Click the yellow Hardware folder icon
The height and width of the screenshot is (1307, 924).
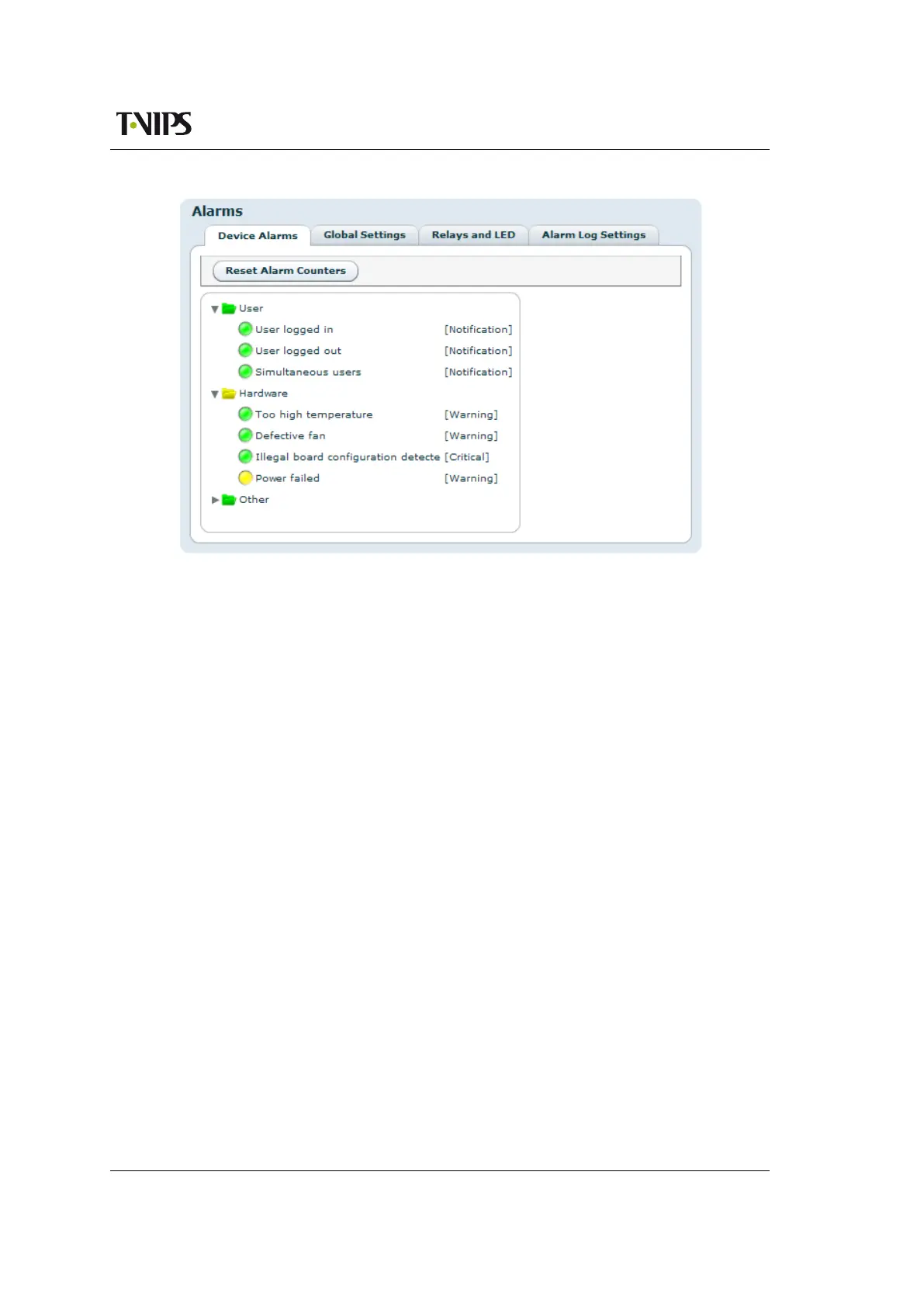pyautogui.click(x=229, y=393)
